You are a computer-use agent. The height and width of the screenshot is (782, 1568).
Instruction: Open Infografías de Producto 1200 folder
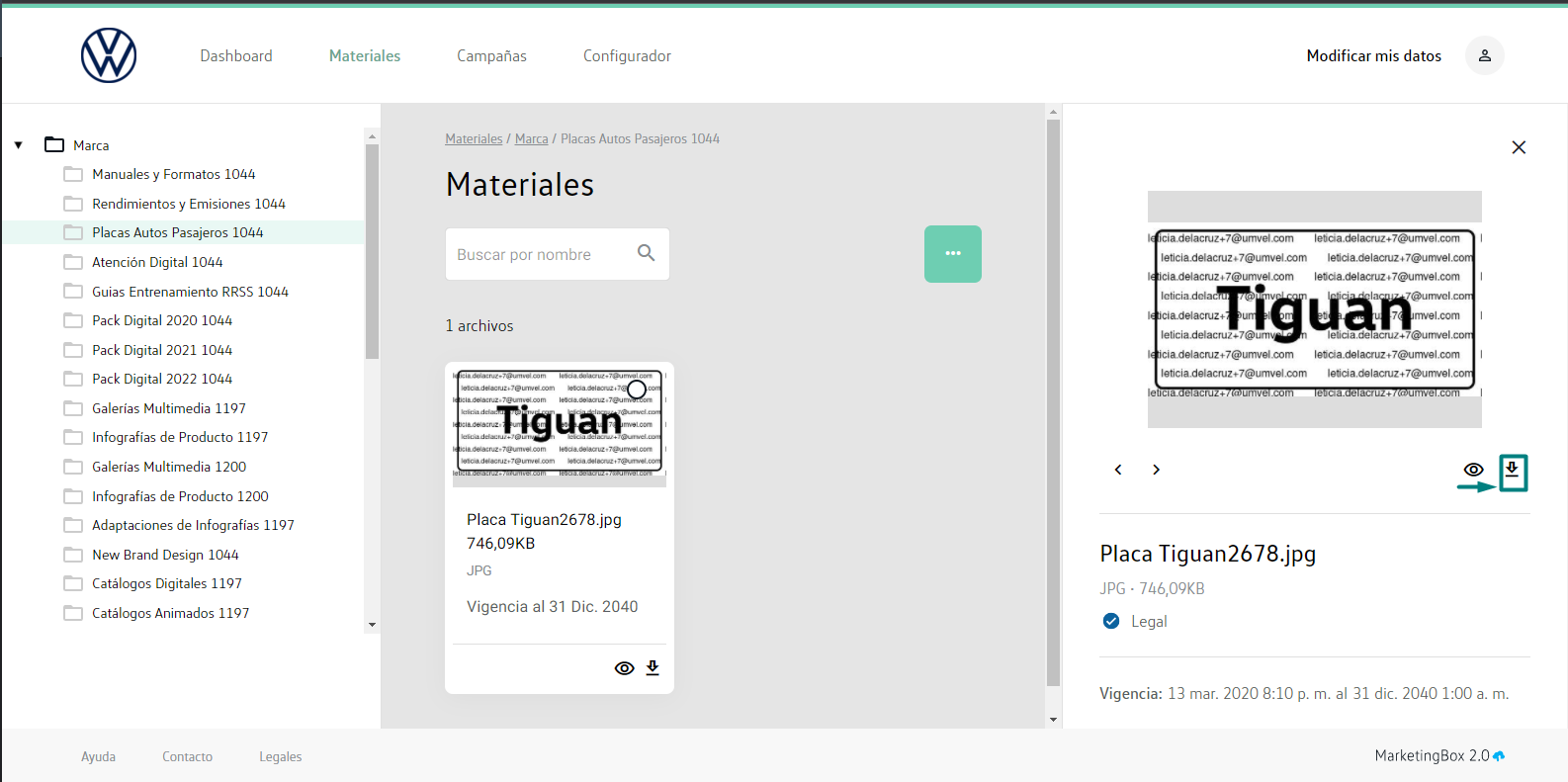180,496
